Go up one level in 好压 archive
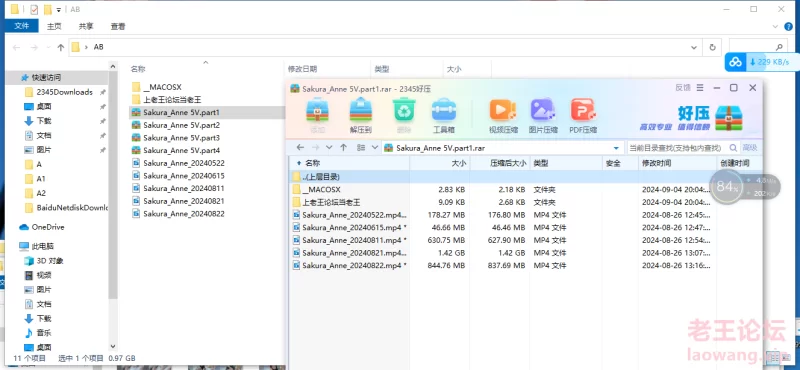Image resolution: width=800 pixels, height=370 pixels. click(343, 147)
